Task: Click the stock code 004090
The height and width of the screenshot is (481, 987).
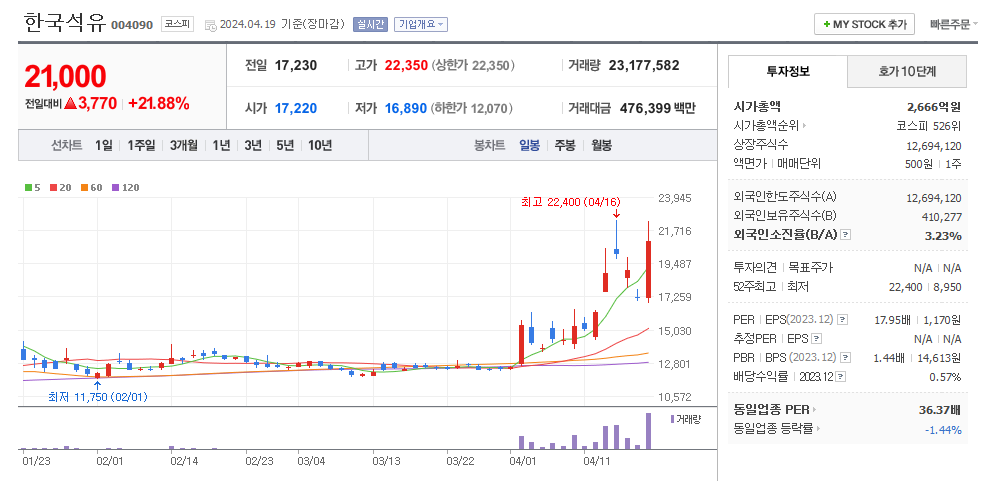Action: pyautogui.click(x=132, y=25)
